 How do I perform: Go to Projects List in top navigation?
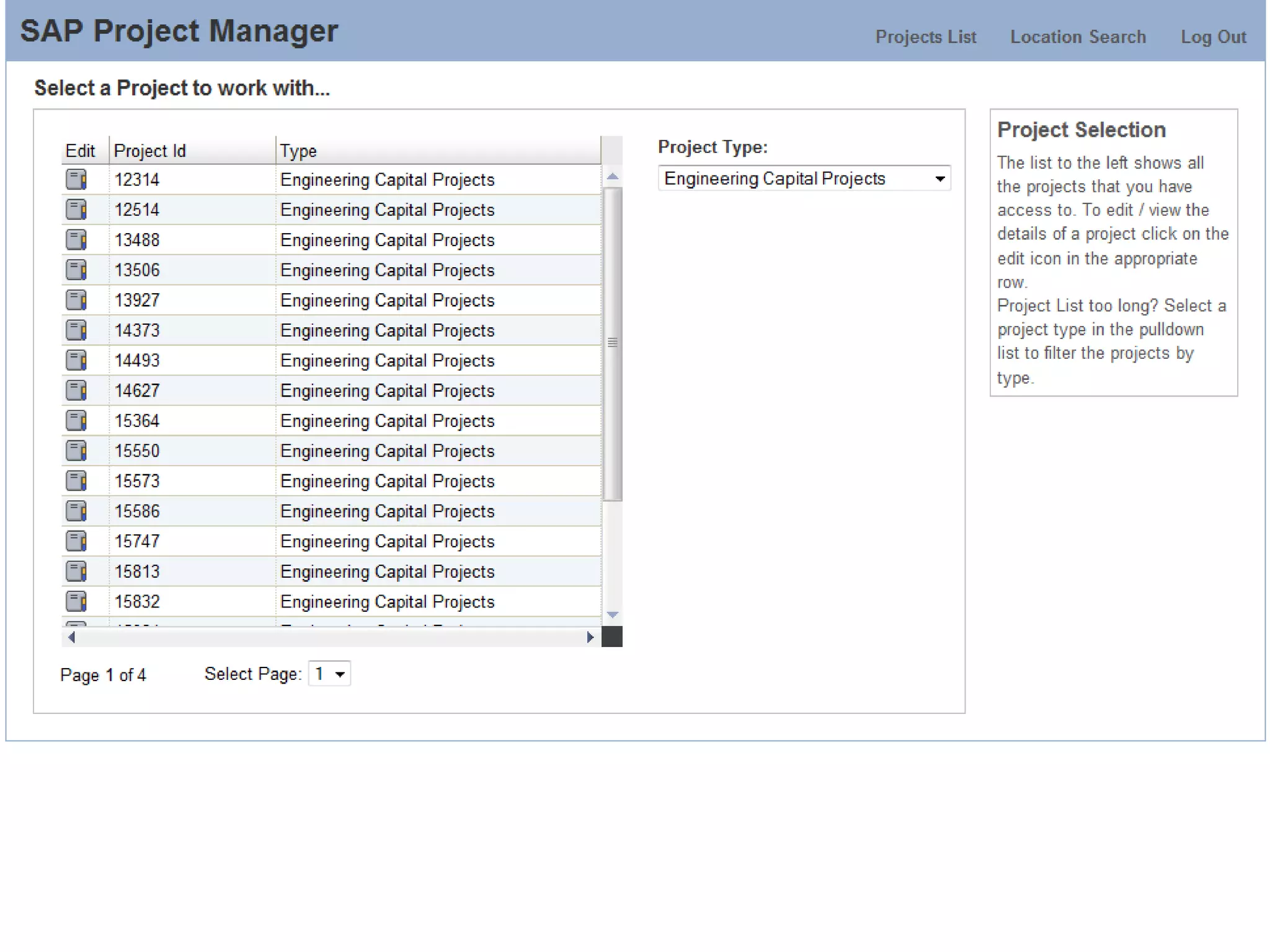[925, 37]
